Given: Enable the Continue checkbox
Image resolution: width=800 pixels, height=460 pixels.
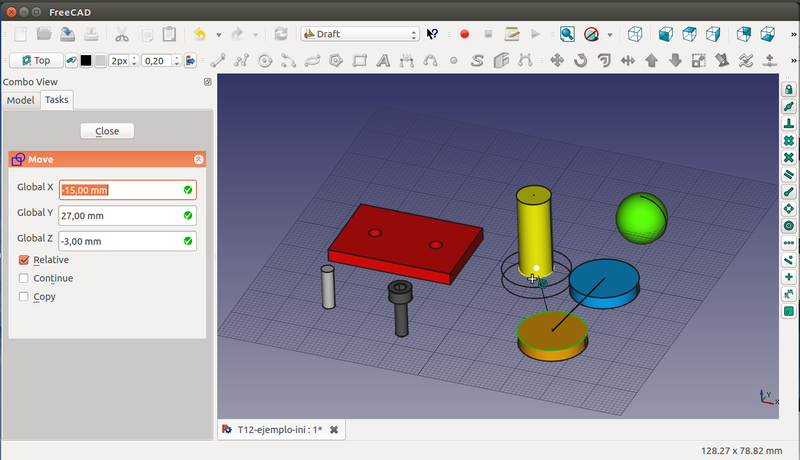Looking at the screenshot, I should pyautogui.click(x=24, y=278).
